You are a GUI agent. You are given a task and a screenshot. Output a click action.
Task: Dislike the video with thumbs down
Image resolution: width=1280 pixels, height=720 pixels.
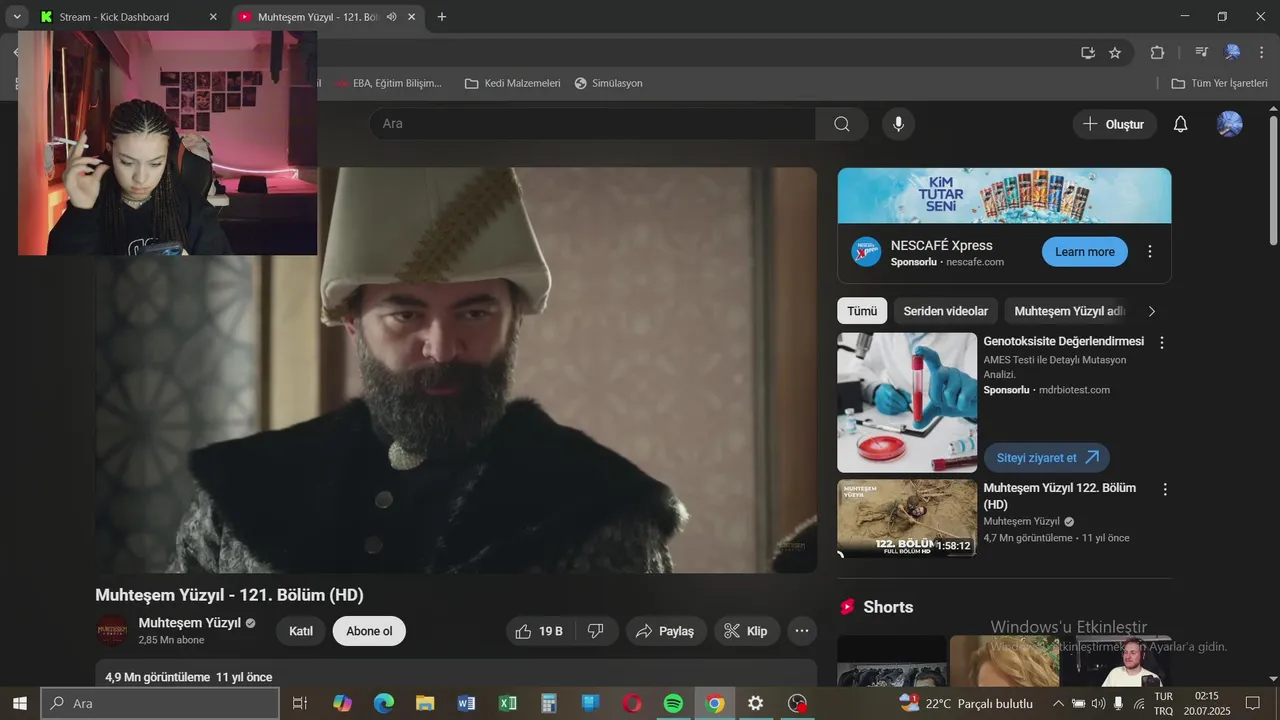(596, 631)
